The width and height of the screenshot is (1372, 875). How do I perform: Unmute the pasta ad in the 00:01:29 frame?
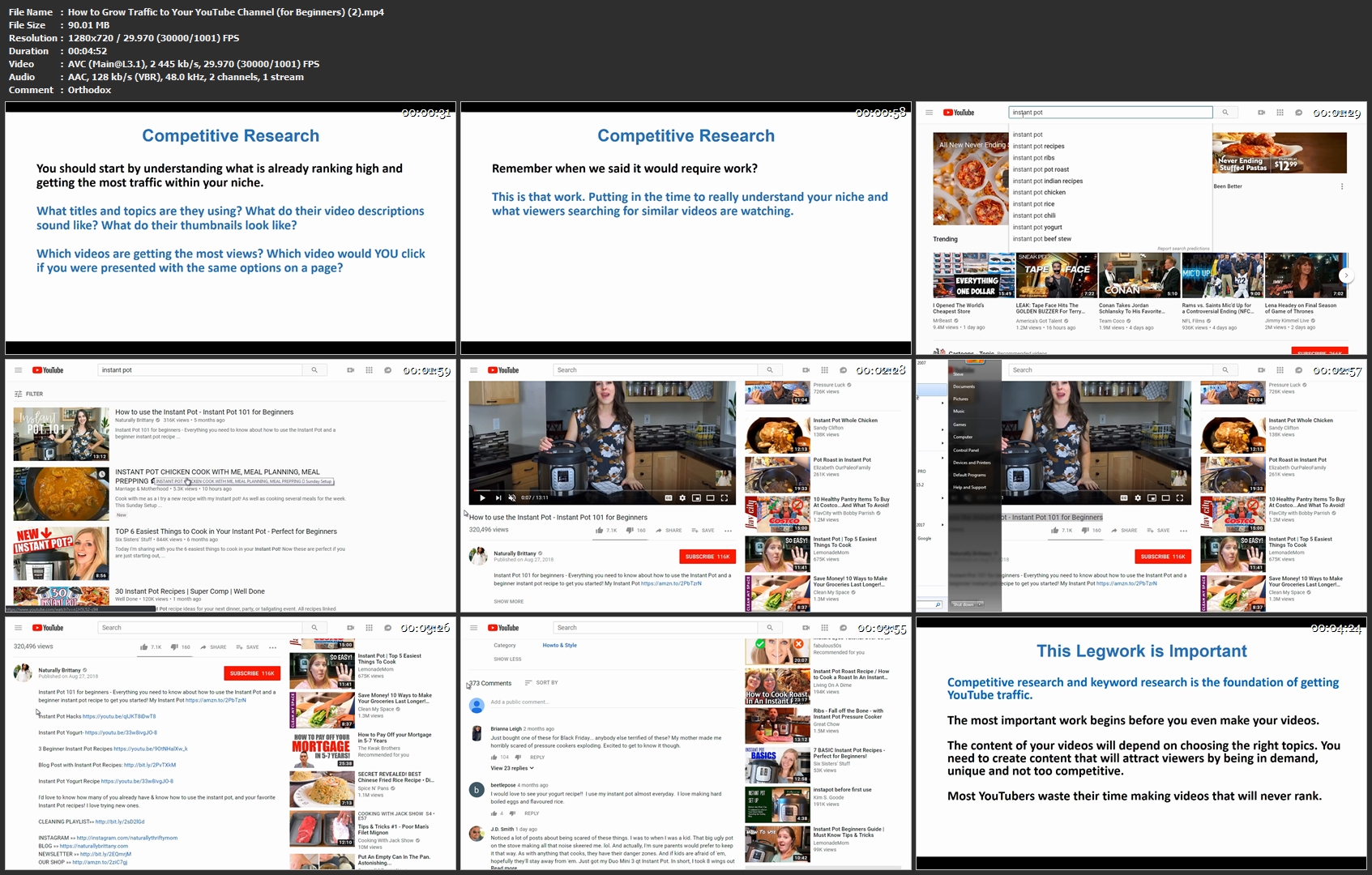(x=941, y=217)
